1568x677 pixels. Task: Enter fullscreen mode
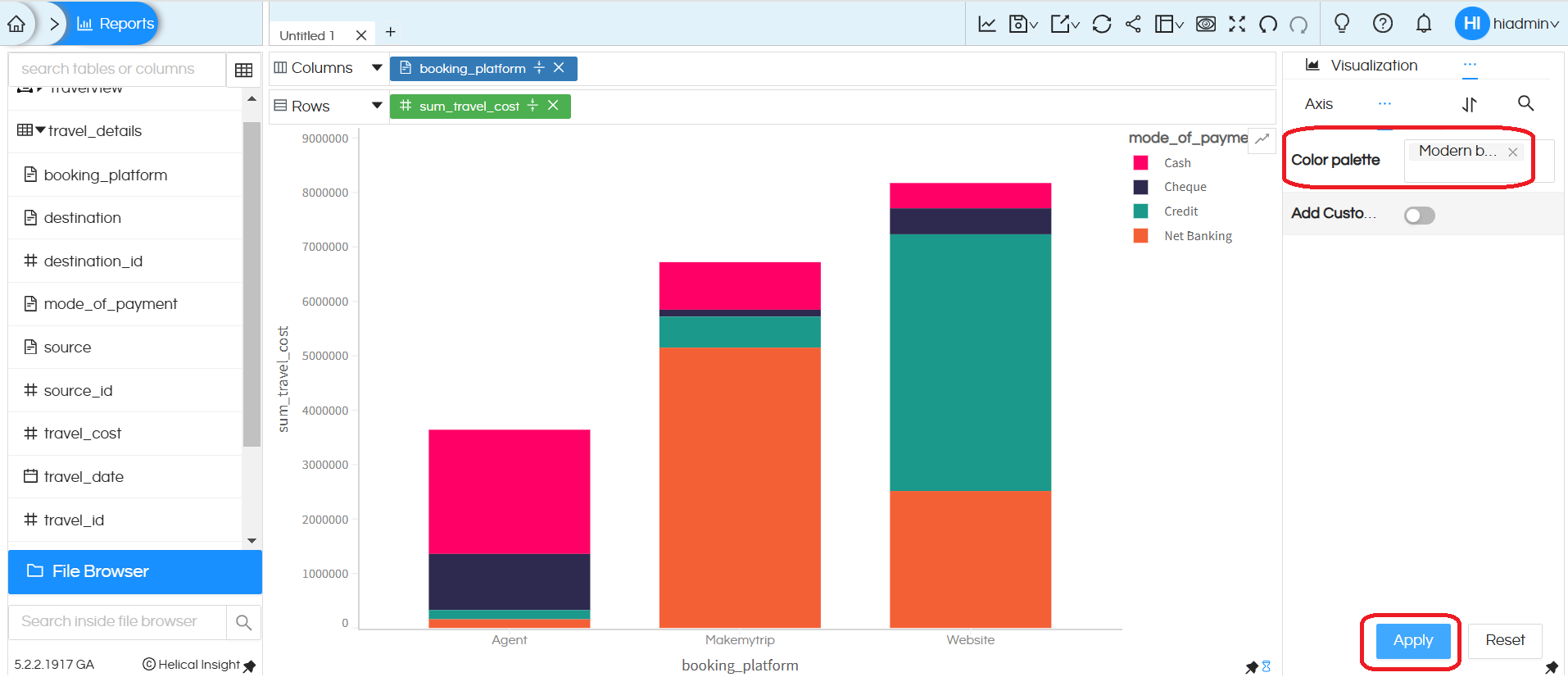point(1237,24)
